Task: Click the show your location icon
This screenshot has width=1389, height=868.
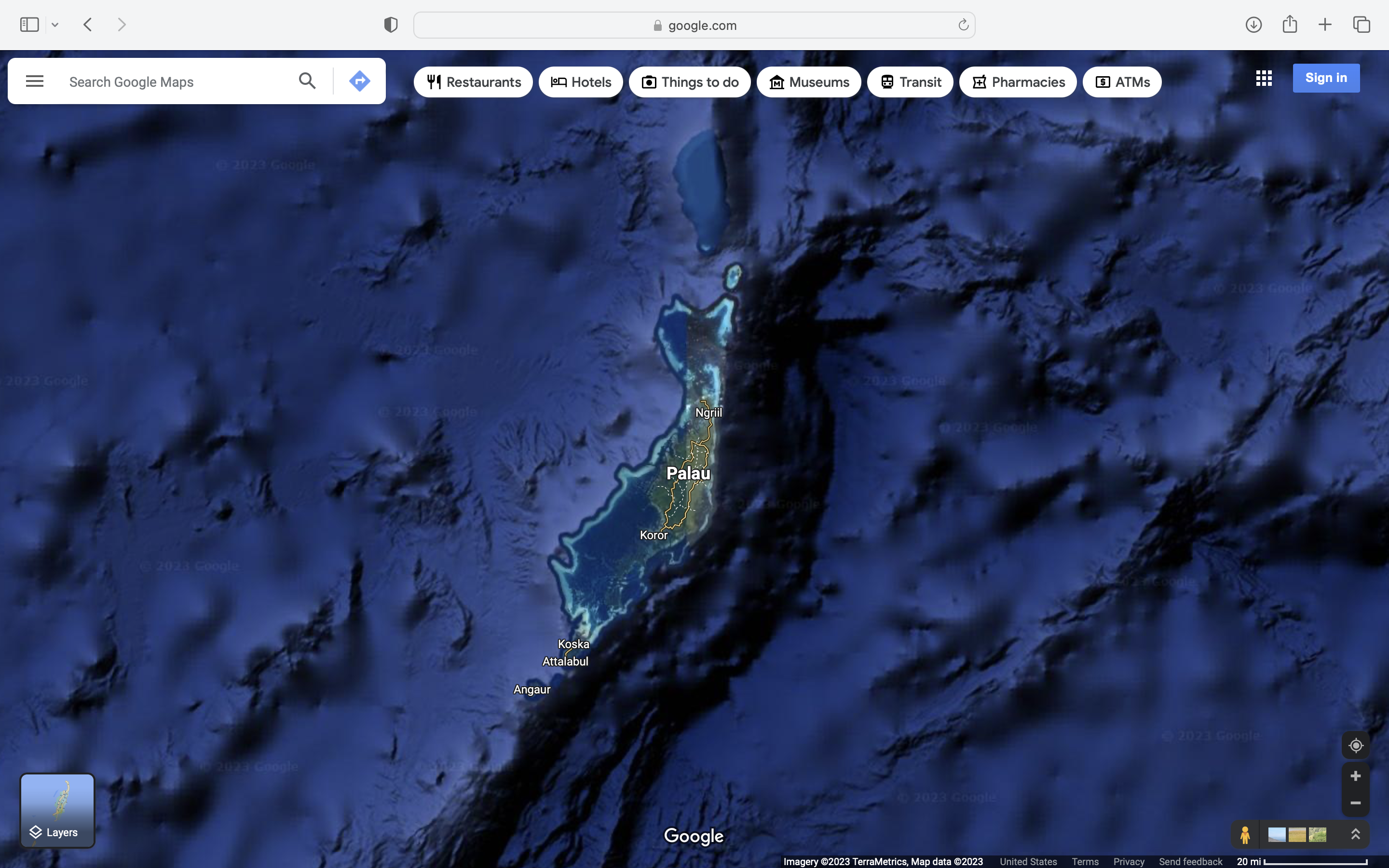Action: [x=1355, y=745]
